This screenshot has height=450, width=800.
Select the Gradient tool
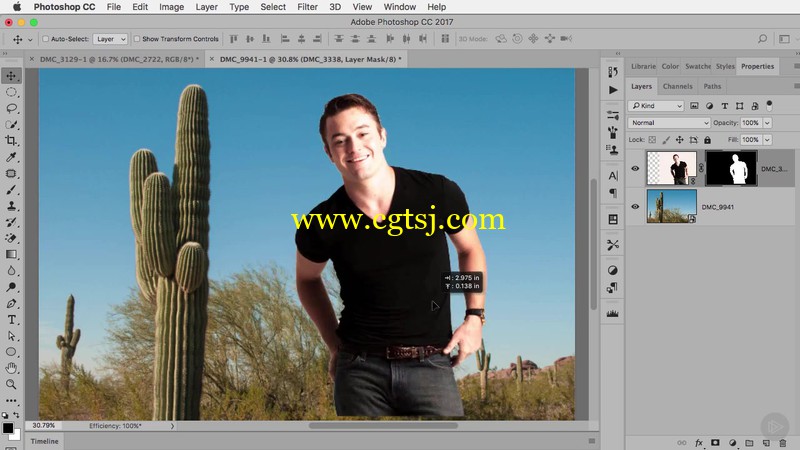(11, 255)
